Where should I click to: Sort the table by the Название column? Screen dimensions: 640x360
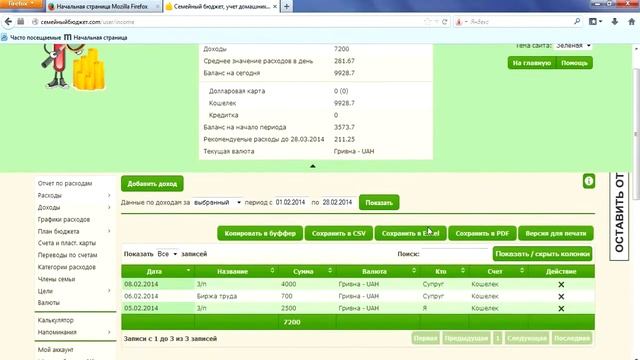coord(235,271)
